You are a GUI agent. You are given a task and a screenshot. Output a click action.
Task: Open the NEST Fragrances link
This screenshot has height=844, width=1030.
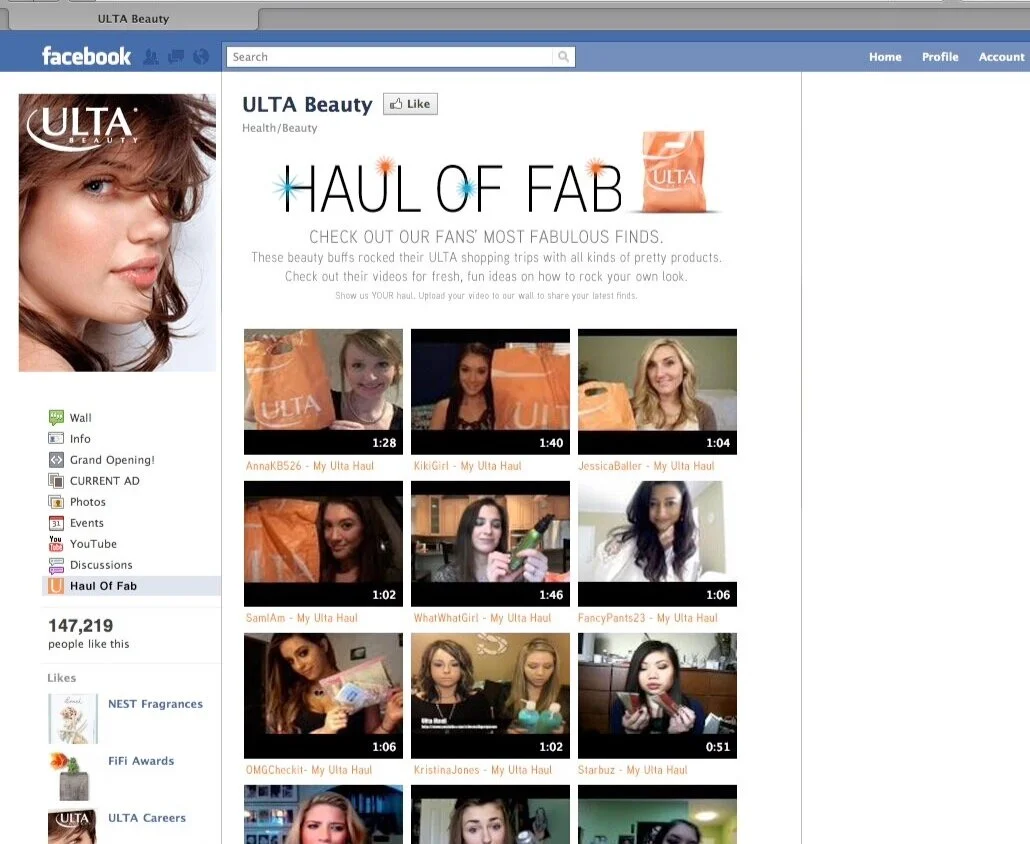point(156,704)
